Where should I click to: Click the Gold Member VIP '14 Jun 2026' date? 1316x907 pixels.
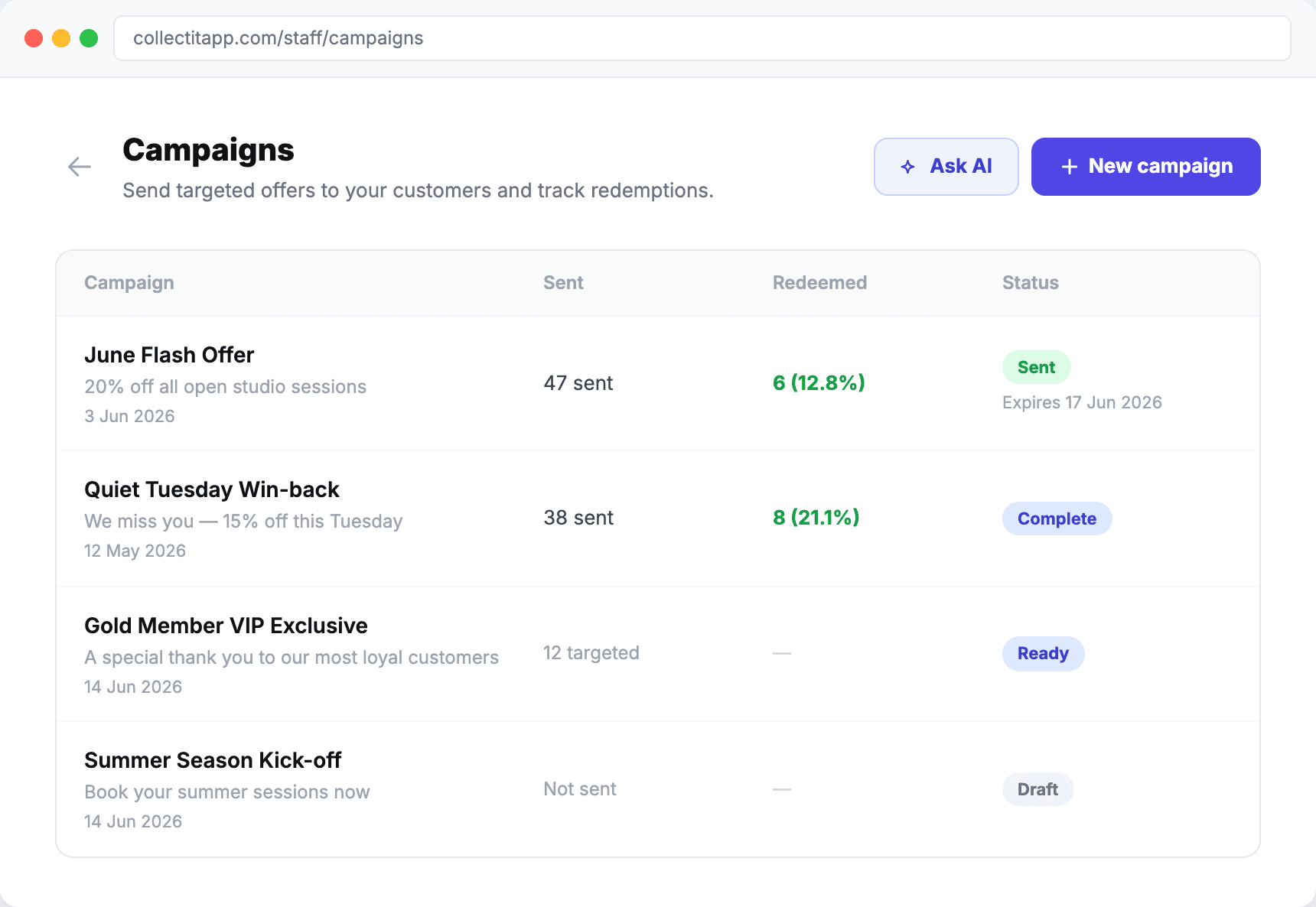click(x=133, y=687)
